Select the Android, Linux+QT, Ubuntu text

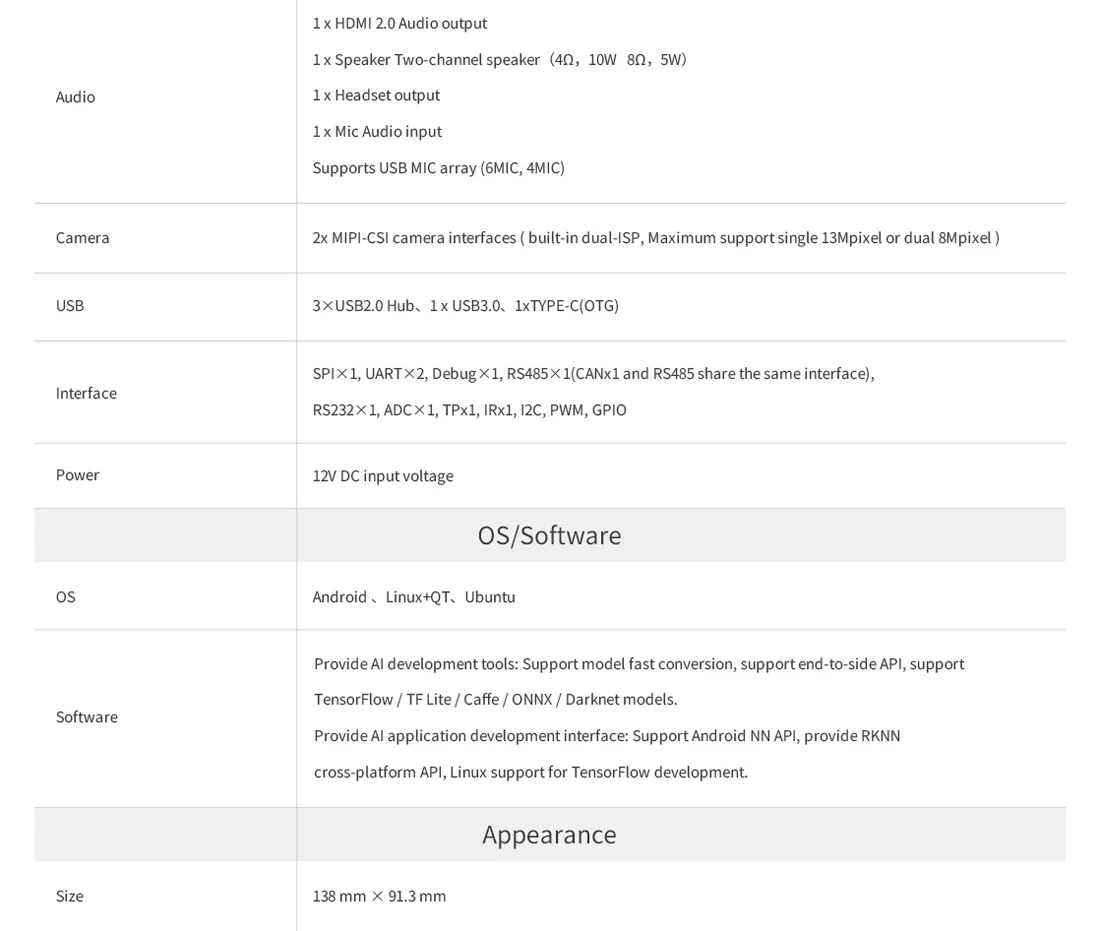click(413, 597)
